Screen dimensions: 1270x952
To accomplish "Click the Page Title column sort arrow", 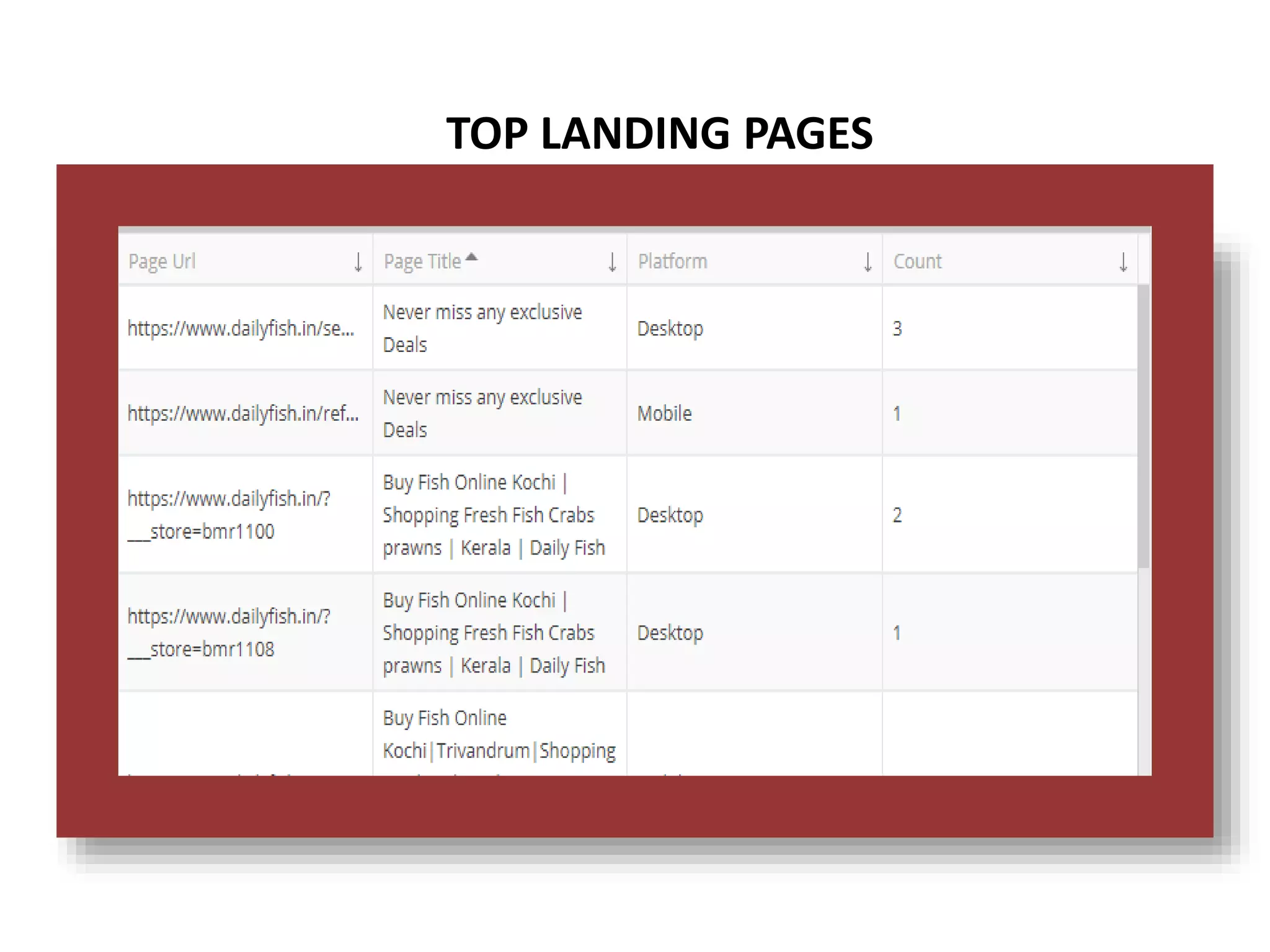I will [x=612, y=262].
